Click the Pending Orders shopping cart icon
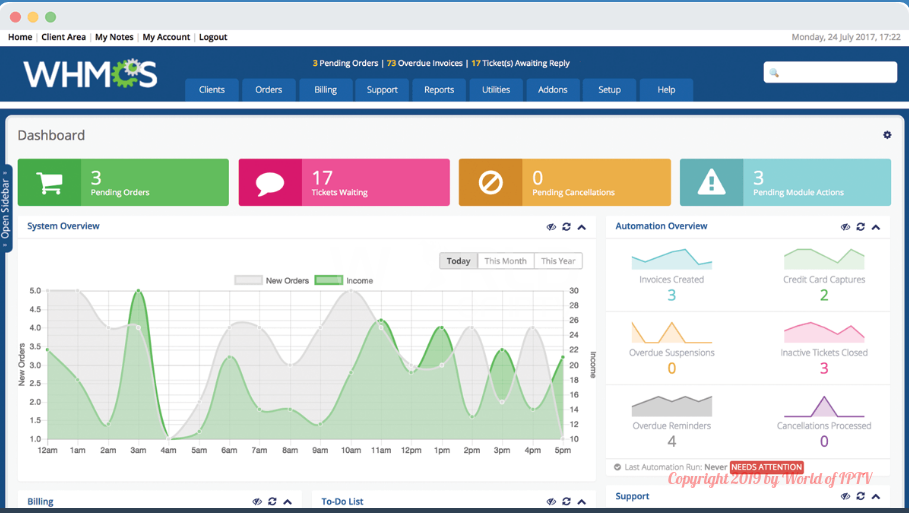The image size is (909, 513). [x=48, y=183]
